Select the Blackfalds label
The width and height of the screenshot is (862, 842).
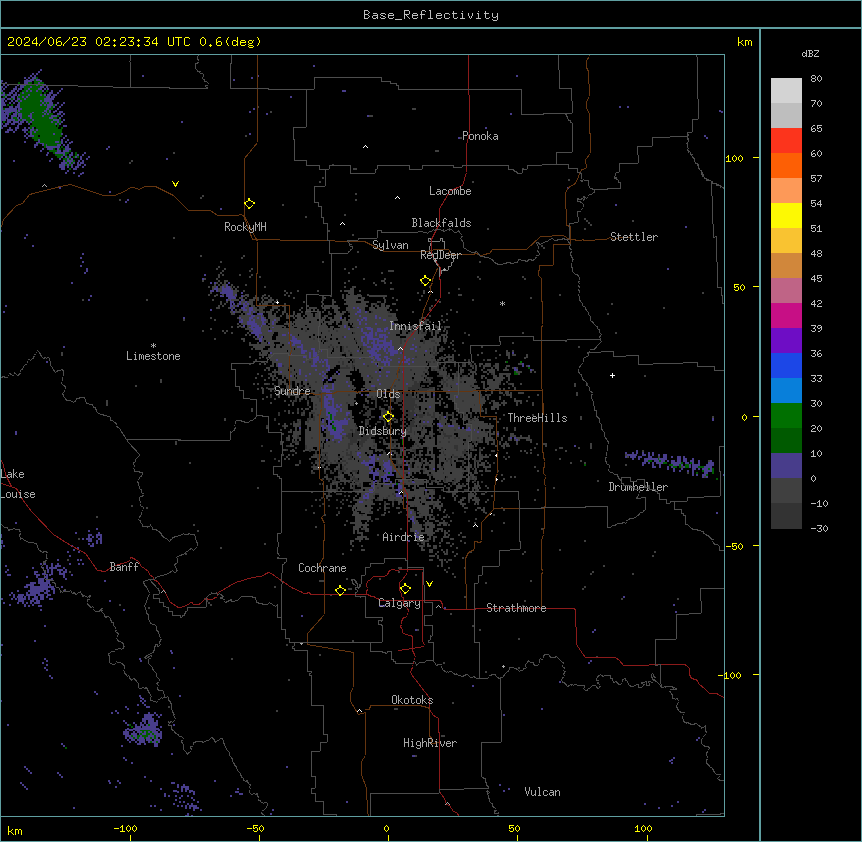tap(441, 223)
